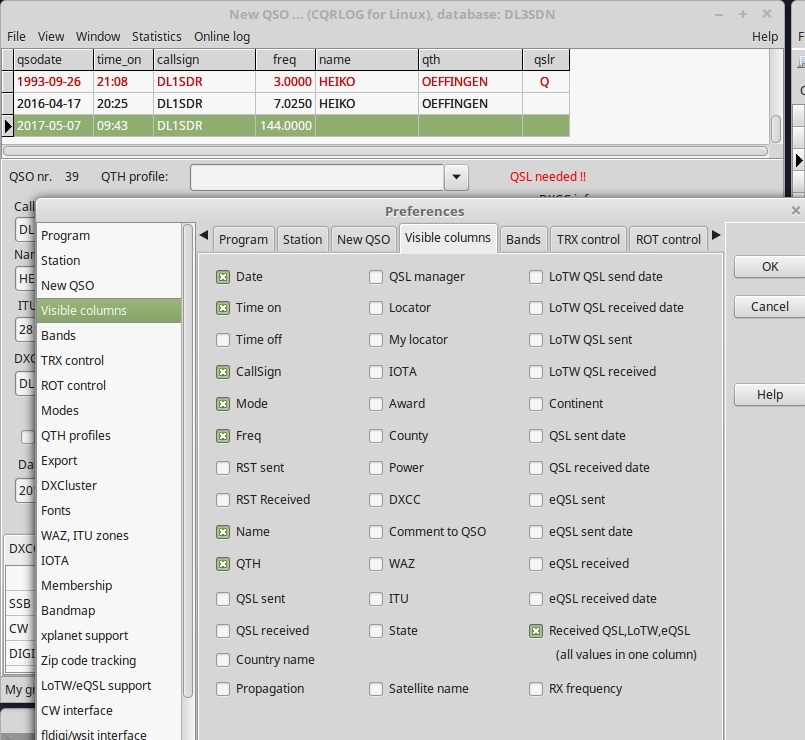The width and height of the screenshot is (805, 740).
Task: Select Fonts in the preferences list
Action: click(x=109, y=511)
